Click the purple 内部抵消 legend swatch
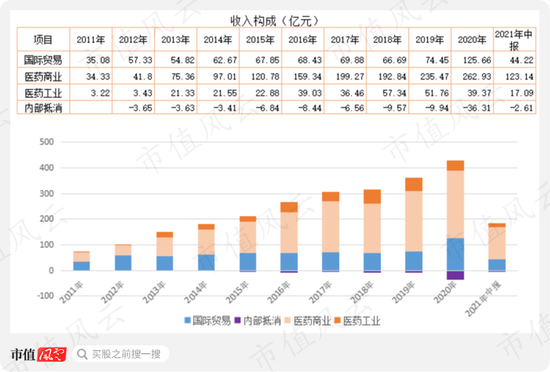The width and height of the screenshot is (550, 372). point(237,320)
